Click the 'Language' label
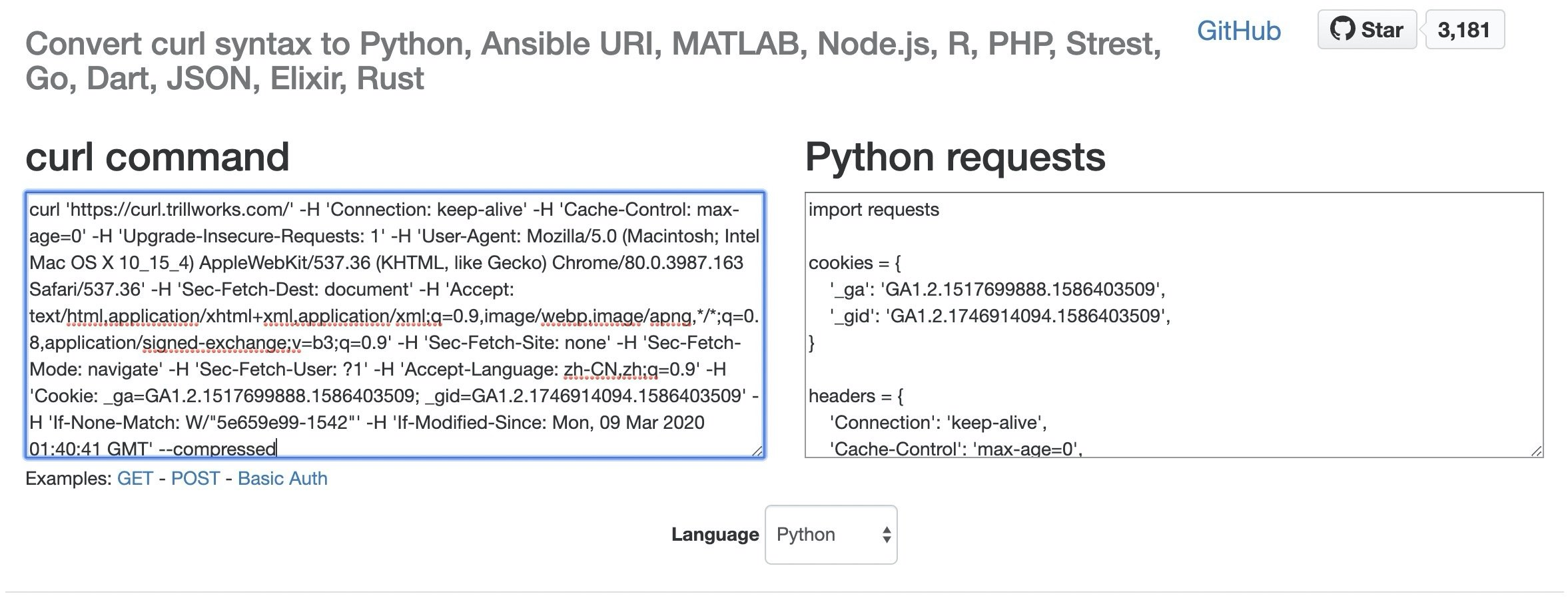The width and height of the screenshot is (1568, 602). (x=715, y=535)
